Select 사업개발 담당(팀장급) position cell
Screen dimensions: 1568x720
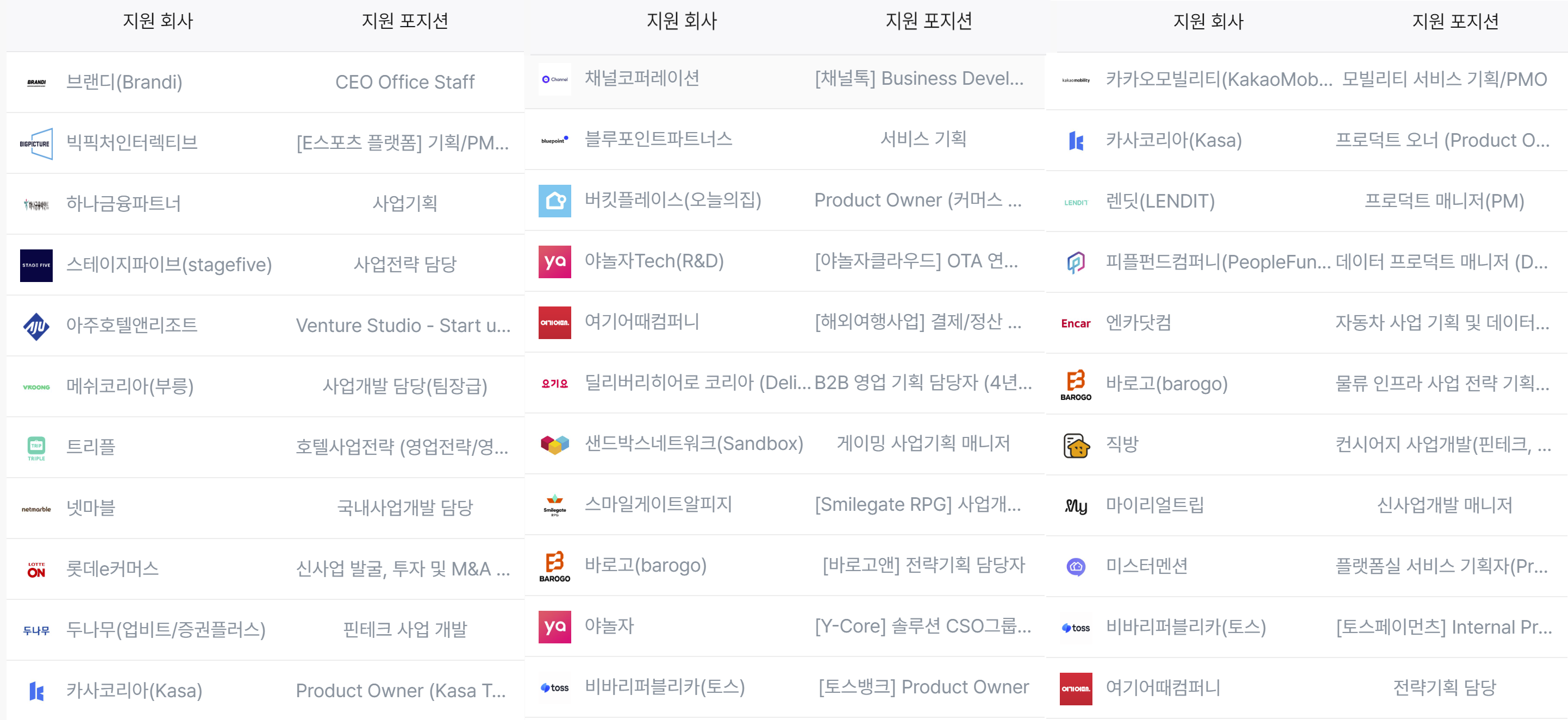405,386
